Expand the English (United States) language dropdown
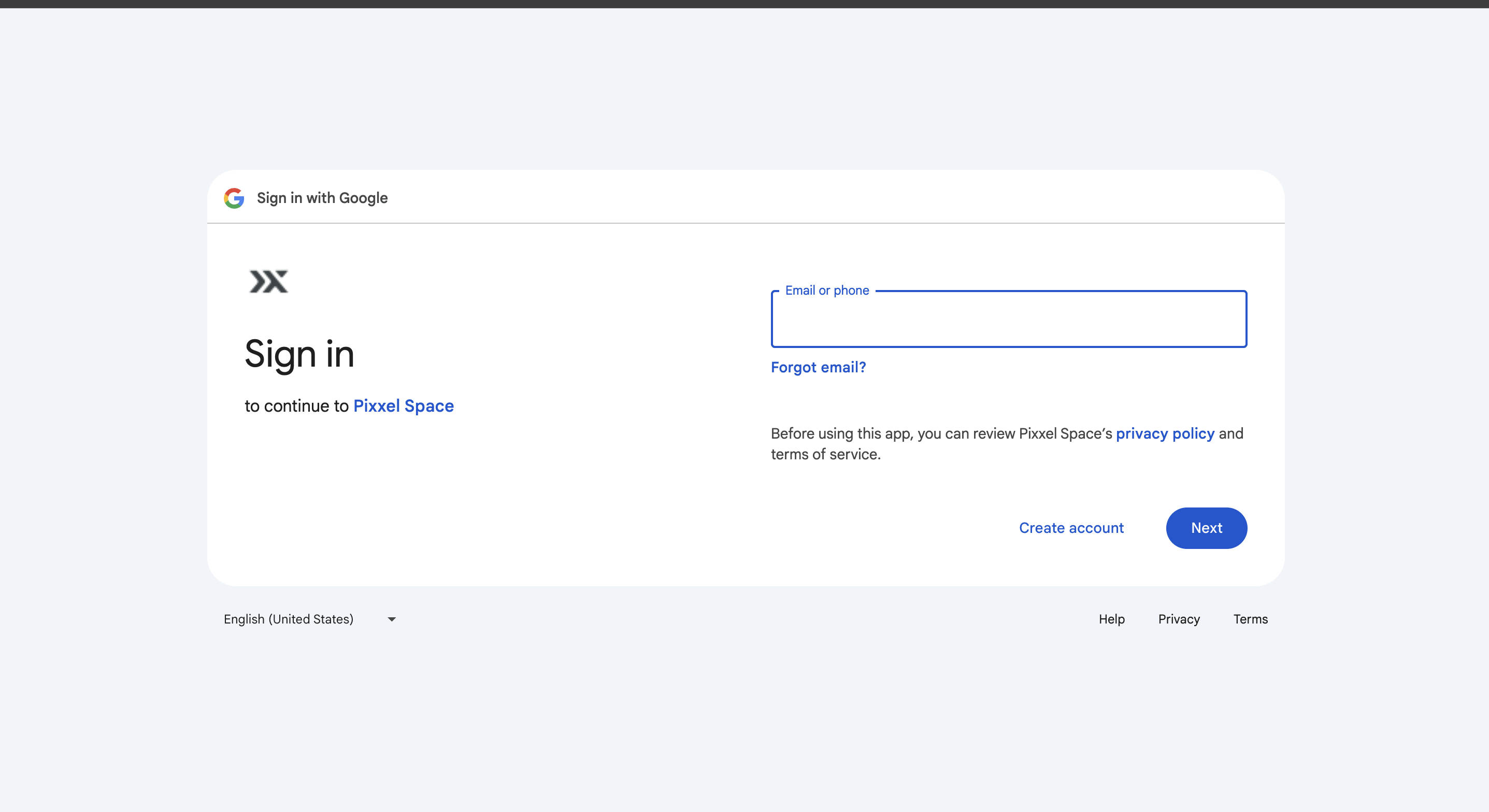 point(310,619)
